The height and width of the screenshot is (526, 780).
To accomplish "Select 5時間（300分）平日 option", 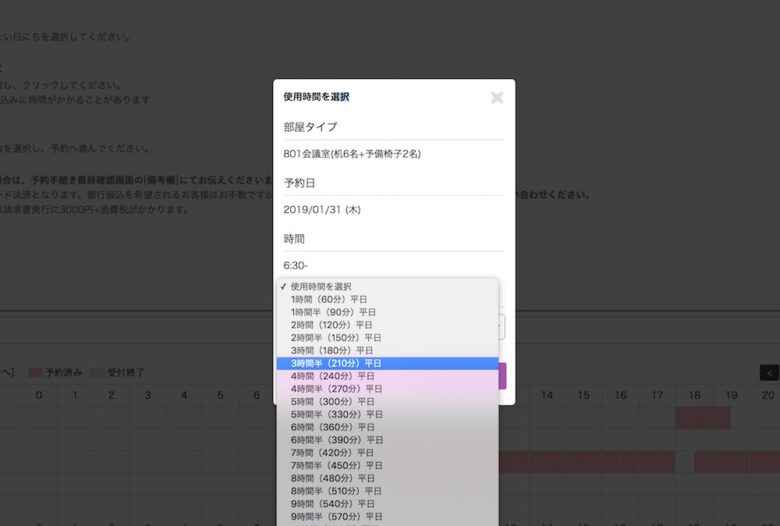I will 388,402.
